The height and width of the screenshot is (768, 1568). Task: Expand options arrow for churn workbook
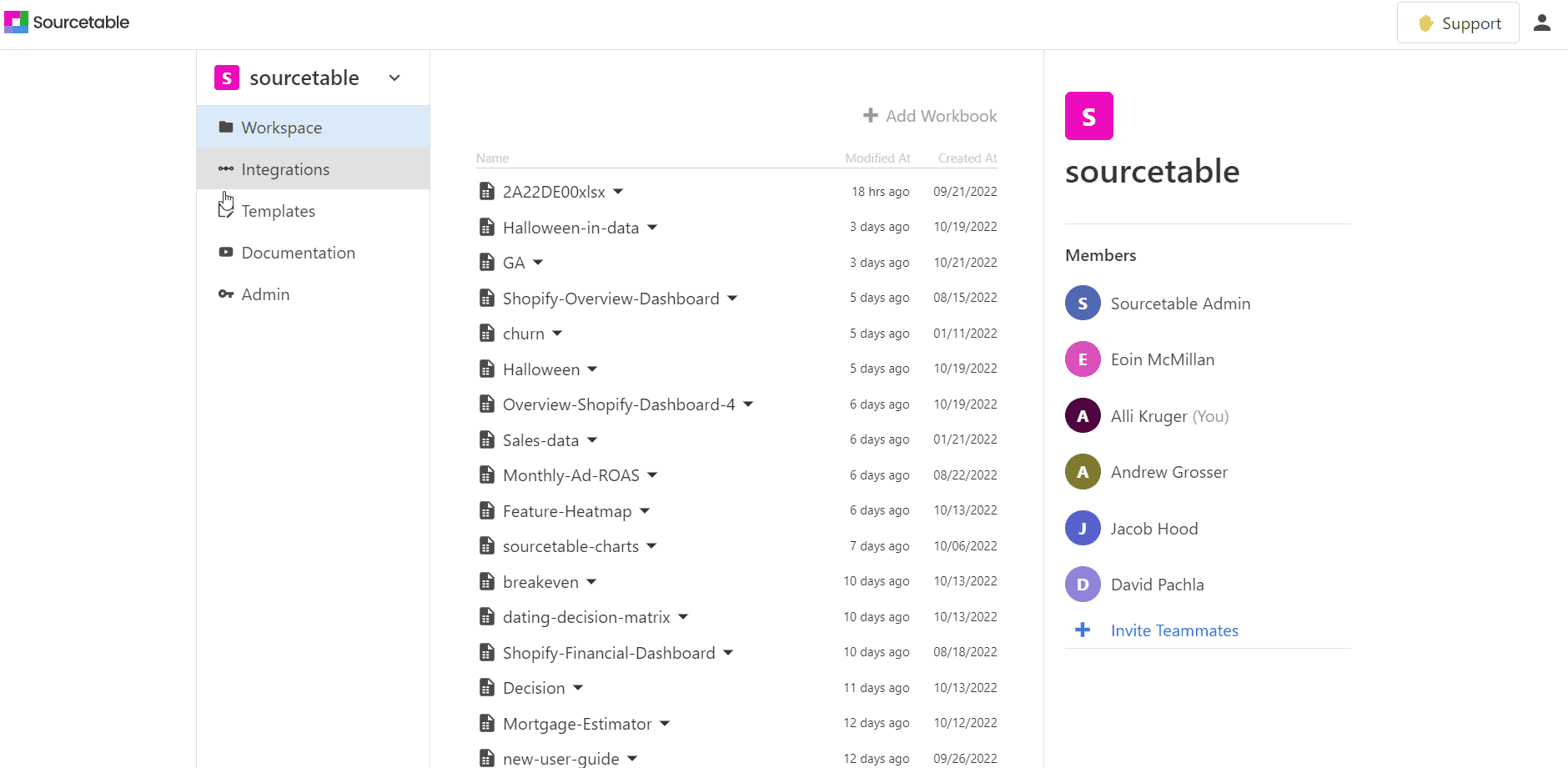557,333
